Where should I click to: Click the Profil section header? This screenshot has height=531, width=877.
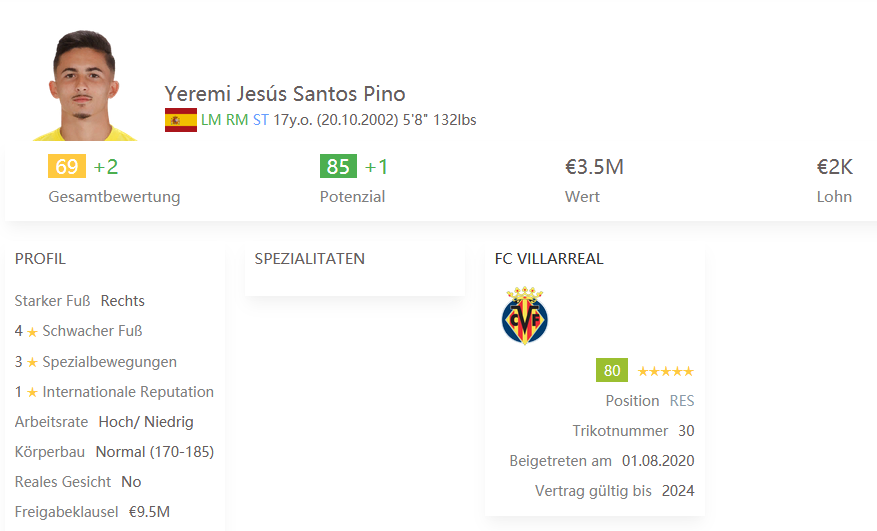point(41,259)
